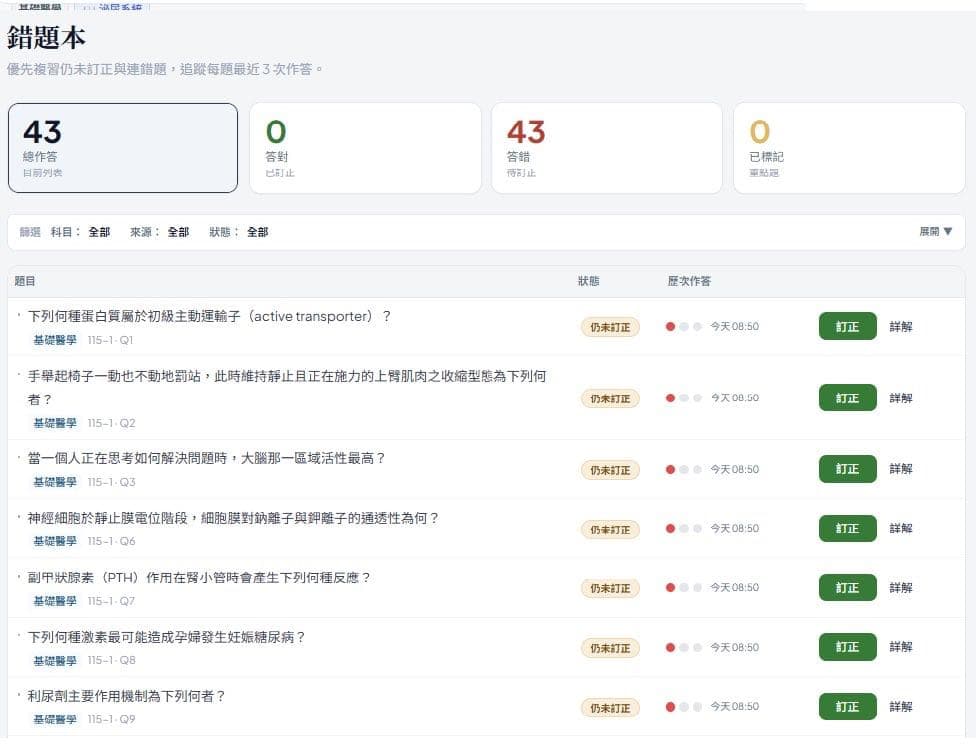Screen dimensions: 977x744
Task: Select the 已標記 0 summary card
Action: 849,148
